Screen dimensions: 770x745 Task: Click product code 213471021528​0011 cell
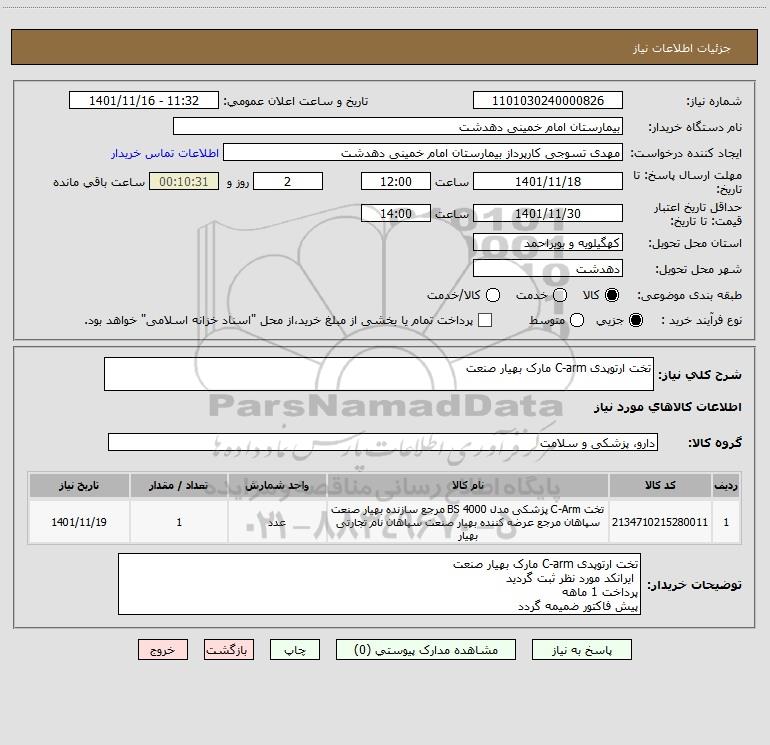pos(660,522)
